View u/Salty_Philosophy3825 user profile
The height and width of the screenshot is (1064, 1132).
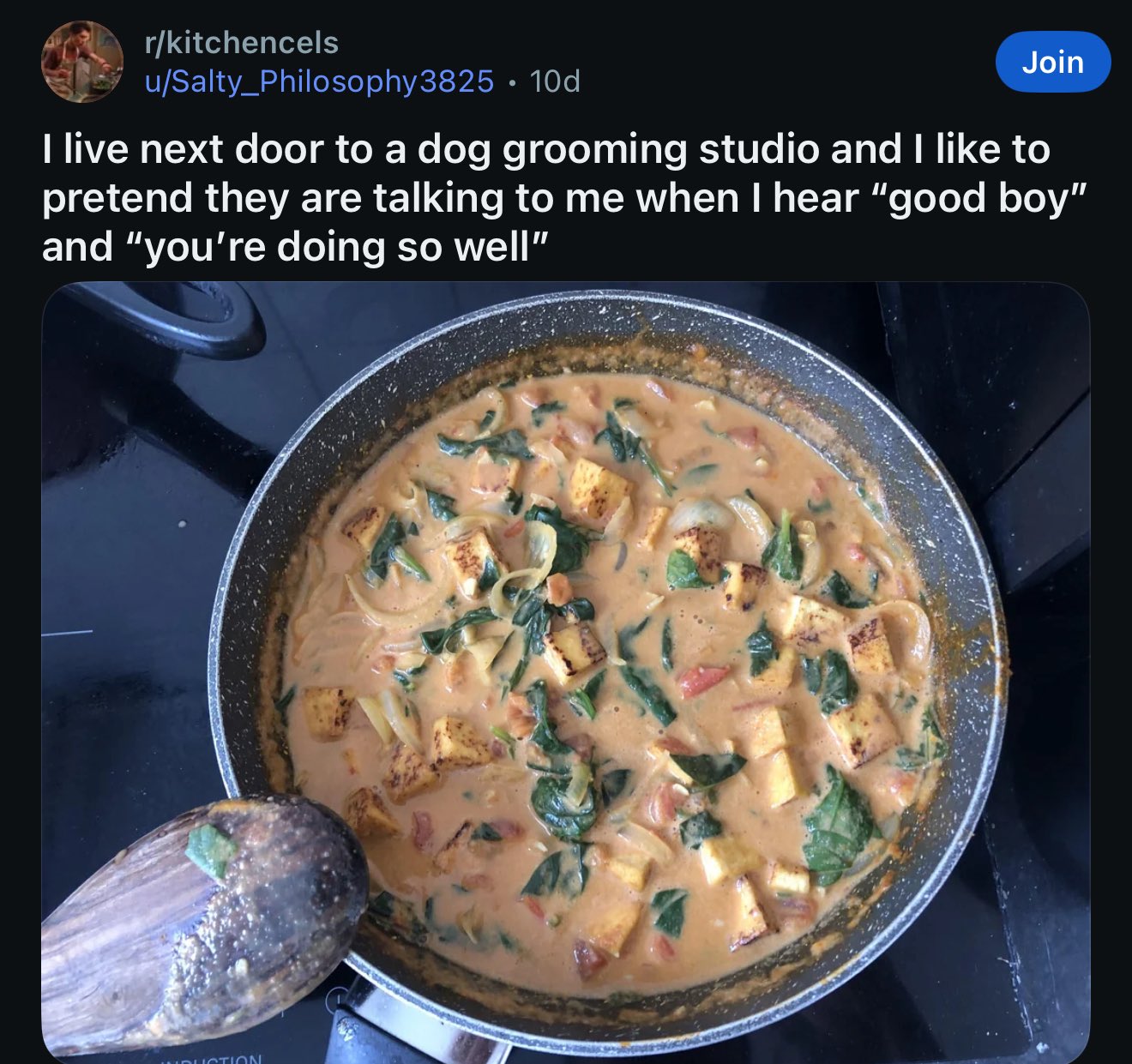319,81
